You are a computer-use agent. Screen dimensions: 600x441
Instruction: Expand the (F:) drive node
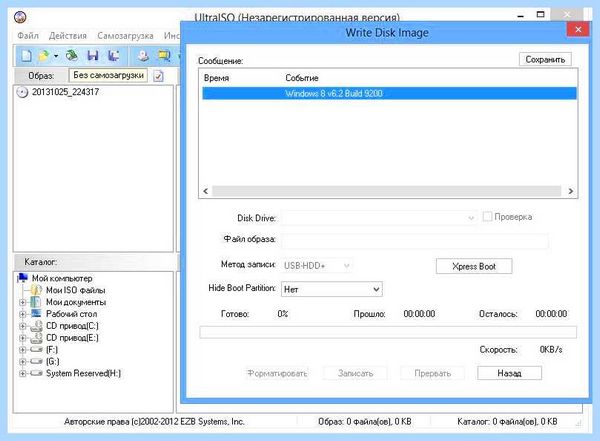click(x=23, y=350)
